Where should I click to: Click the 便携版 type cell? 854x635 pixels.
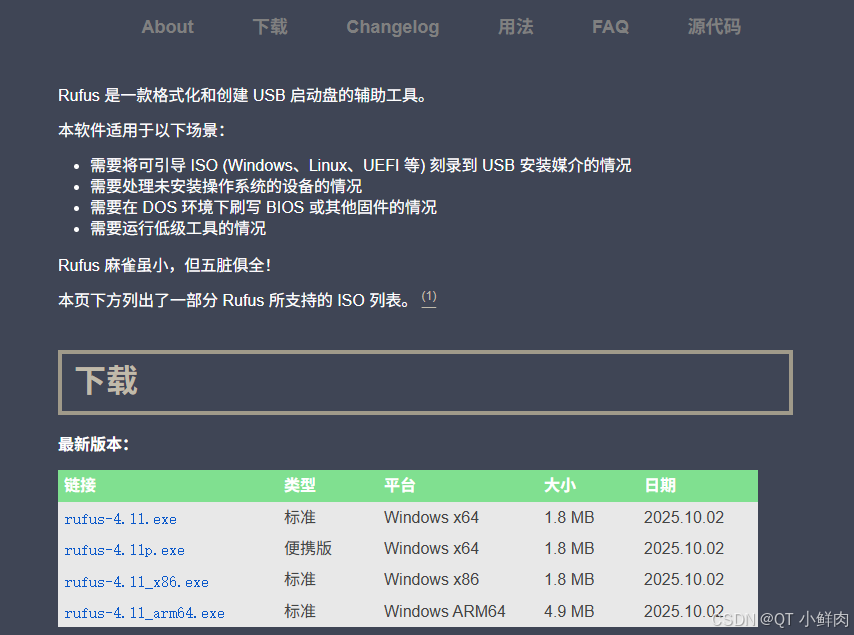coord(308,548)
